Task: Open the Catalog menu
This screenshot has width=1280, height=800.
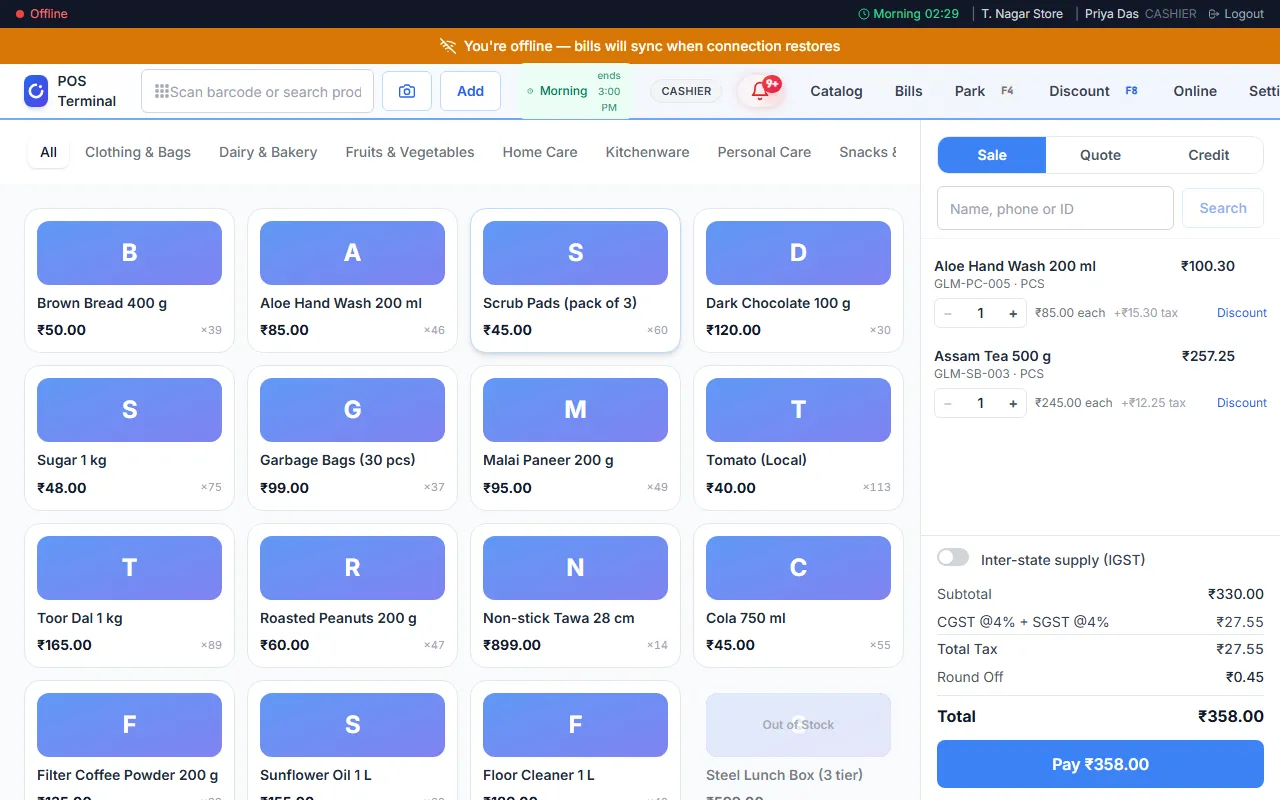Action: pyautogui.click(x=836, y=91)
